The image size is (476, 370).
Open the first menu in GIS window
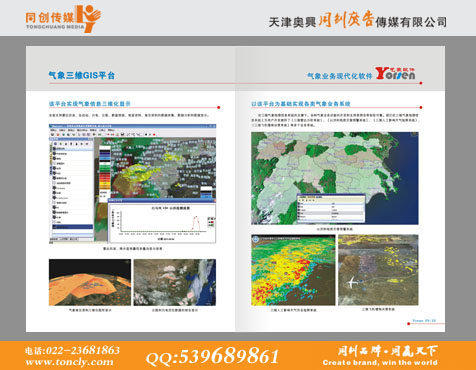pyautogui.click(x=53, y=130)
